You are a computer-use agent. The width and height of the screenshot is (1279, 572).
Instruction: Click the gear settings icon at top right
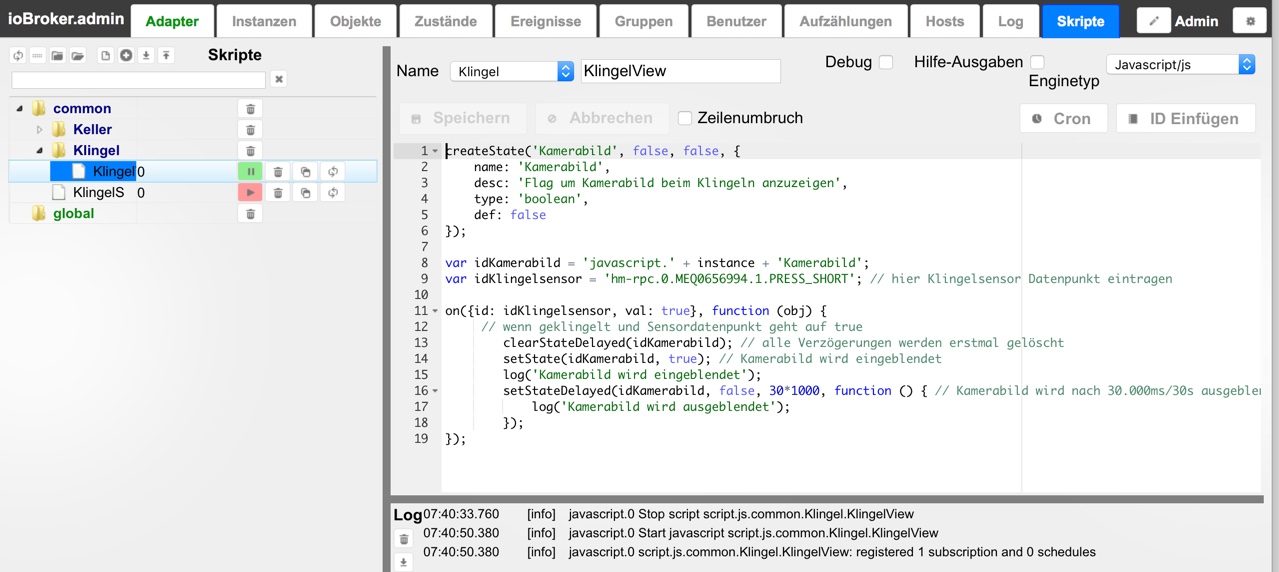pos(1250,21)
